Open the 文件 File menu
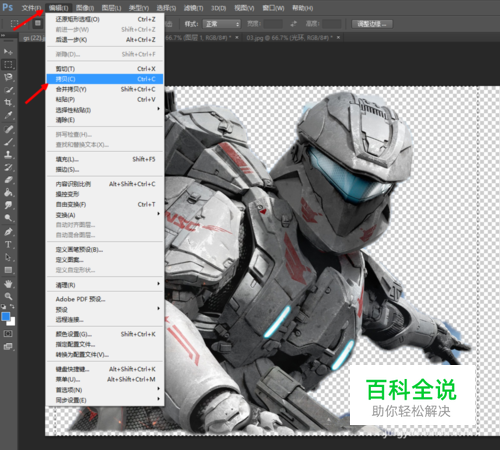The height and width of the screenshot is (450, 500). pyautogui.click(x=32, y=8)
